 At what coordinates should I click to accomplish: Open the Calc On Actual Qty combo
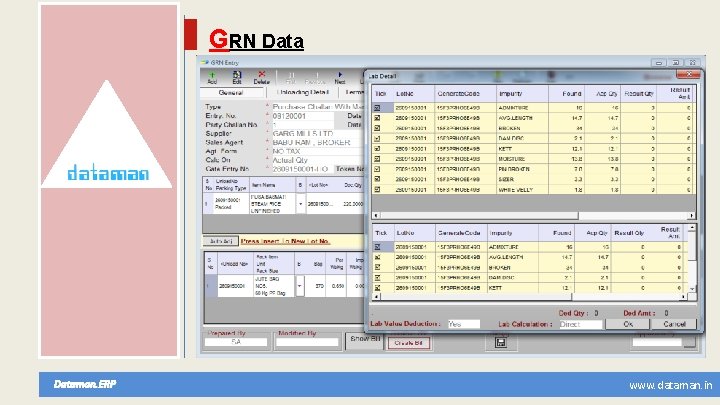(318, 160)
